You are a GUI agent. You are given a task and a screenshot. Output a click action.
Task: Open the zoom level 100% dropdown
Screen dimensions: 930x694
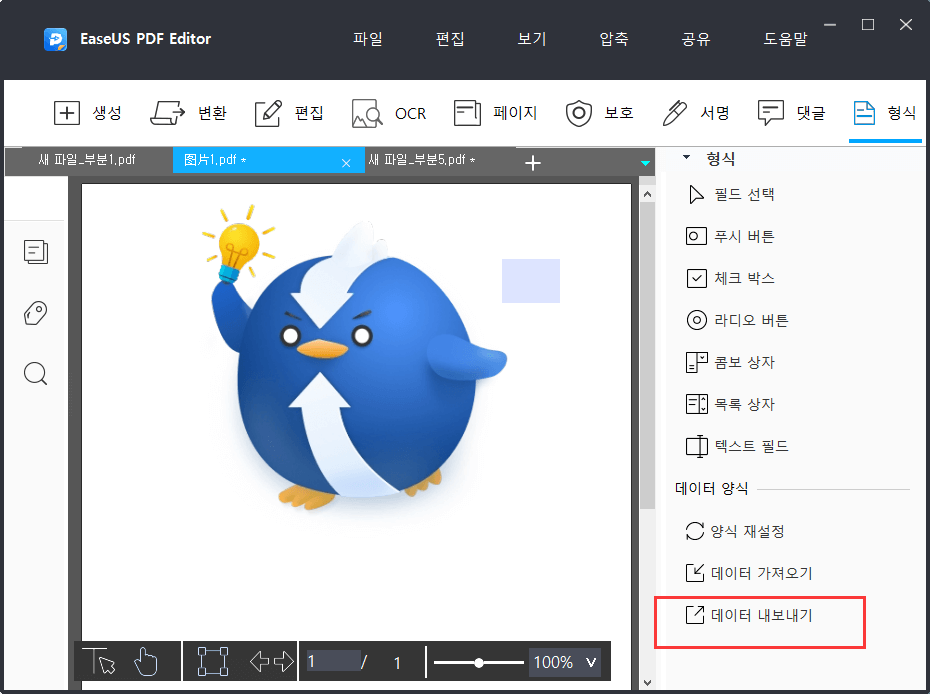(x=564, y=661)
